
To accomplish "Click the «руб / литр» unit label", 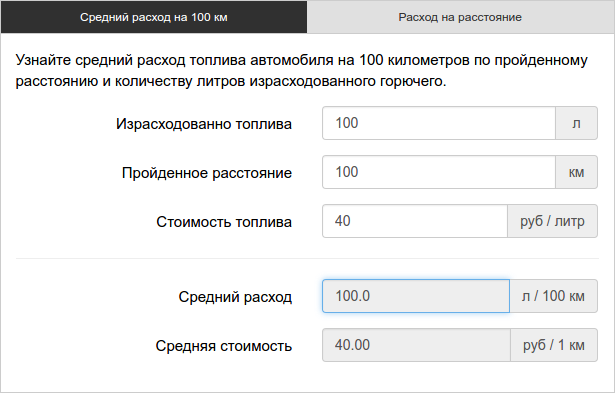I will (552, 221).
